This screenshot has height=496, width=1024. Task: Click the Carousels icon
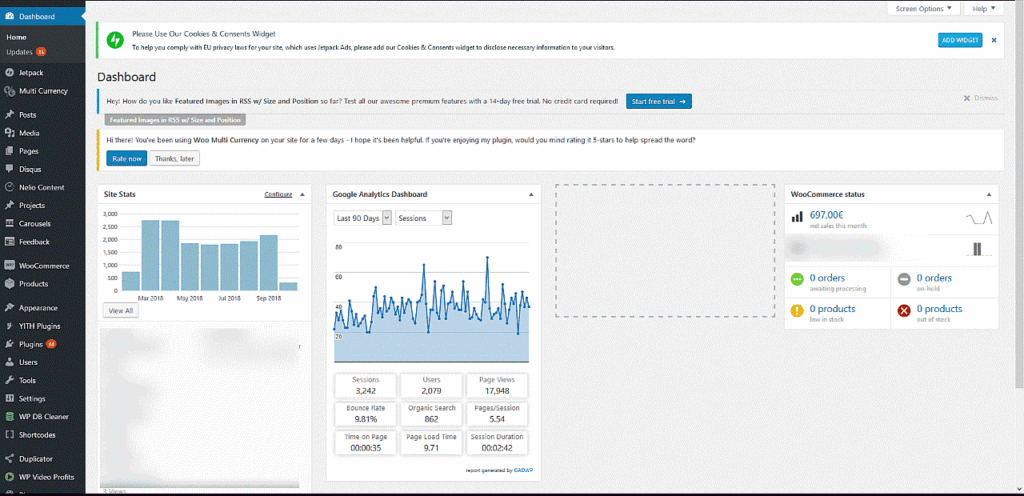pyautogui.click(x=9, y=223)
